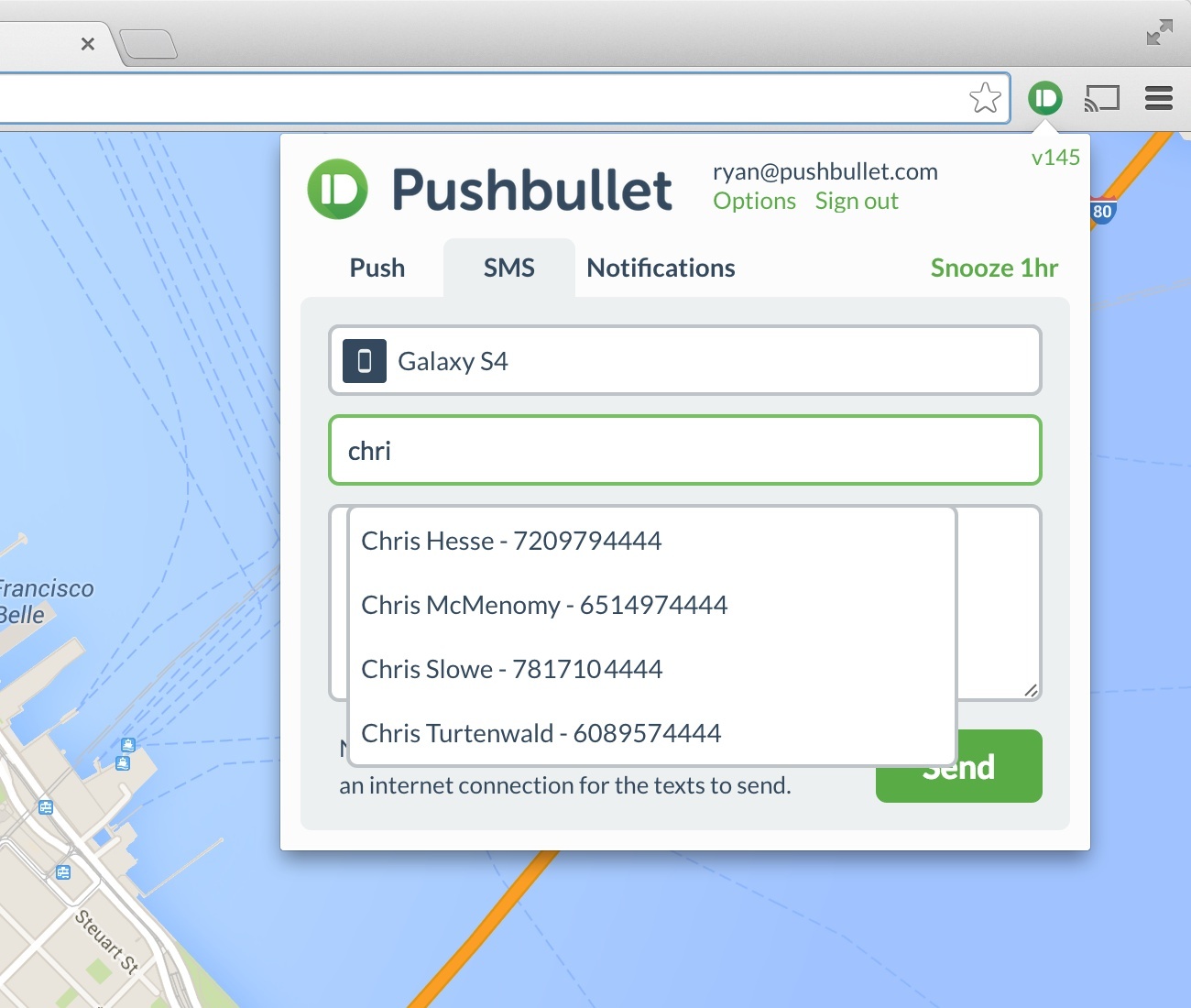Close the current browser tab

[x=88, y=43]
